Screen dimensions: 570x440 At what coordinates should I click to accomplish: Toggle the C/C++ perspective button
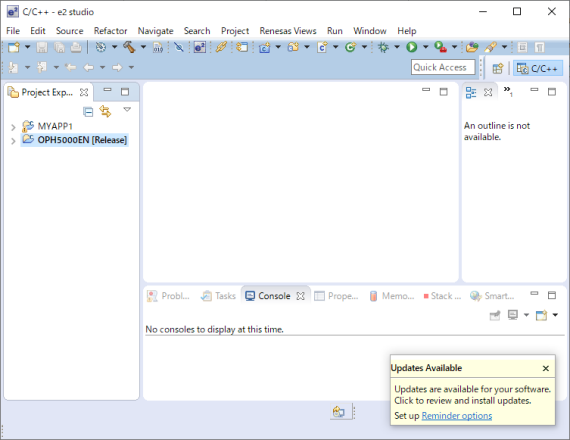[538, 68]
